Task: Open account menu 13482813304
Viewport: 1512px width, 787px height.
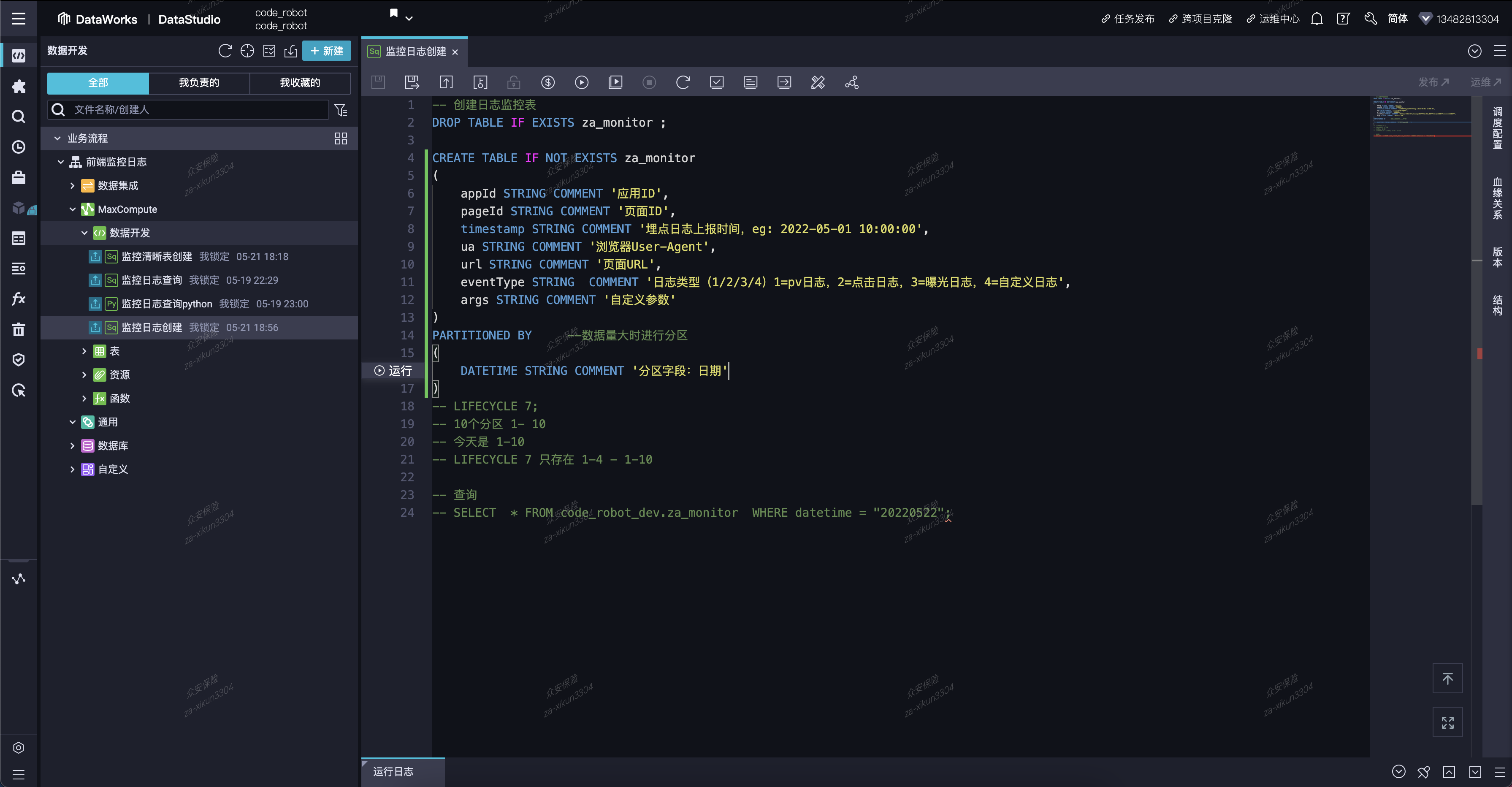Action: [x=1459, y=19]
